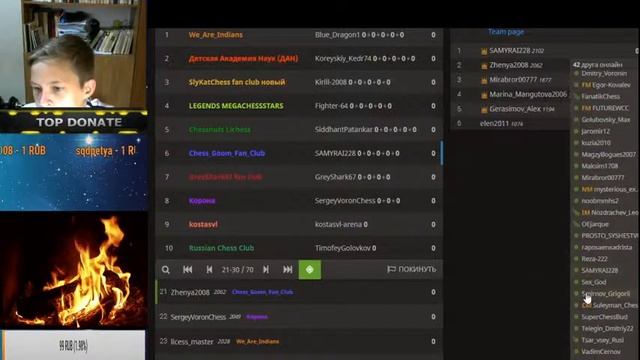This screenshot has height=360, width=640.
Task: Open friend MagzyBogues2007
Action: (609, 155)
